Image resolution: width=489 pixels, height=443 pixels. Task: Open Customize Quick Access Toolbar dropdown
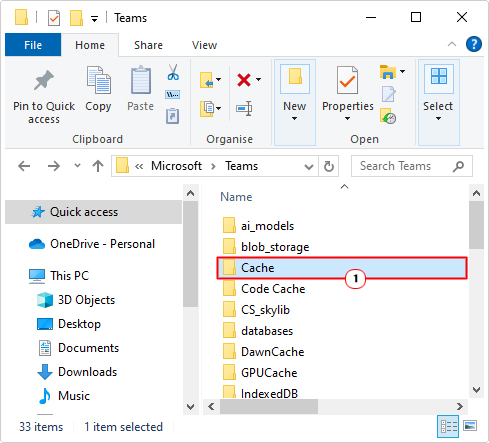click(95, 19)
